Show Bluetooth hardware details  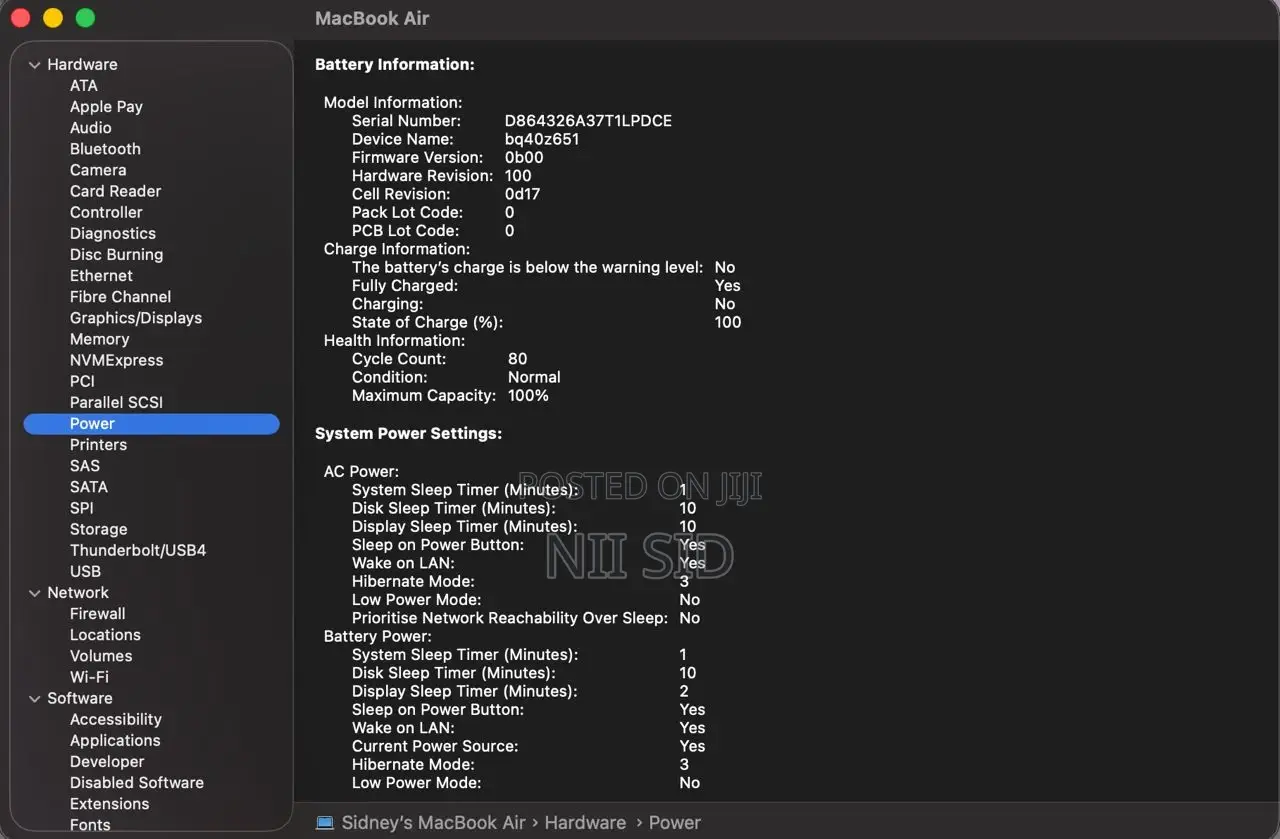coord(105,149)
